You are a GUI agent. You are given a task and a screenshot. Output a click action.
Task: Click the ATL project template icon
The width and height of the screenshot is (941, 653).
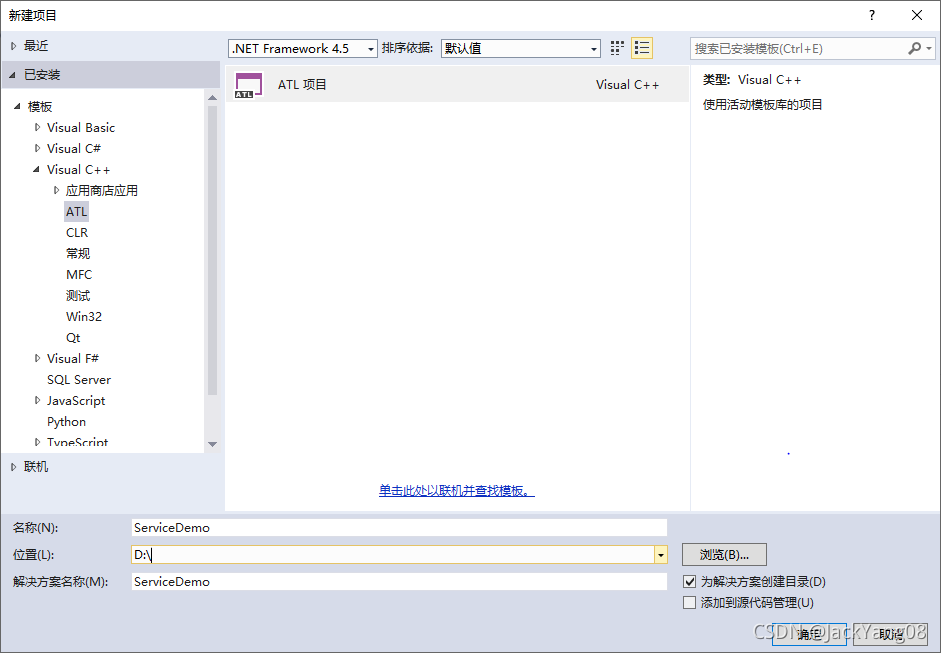pyautogui.click(x=248, y=85)
